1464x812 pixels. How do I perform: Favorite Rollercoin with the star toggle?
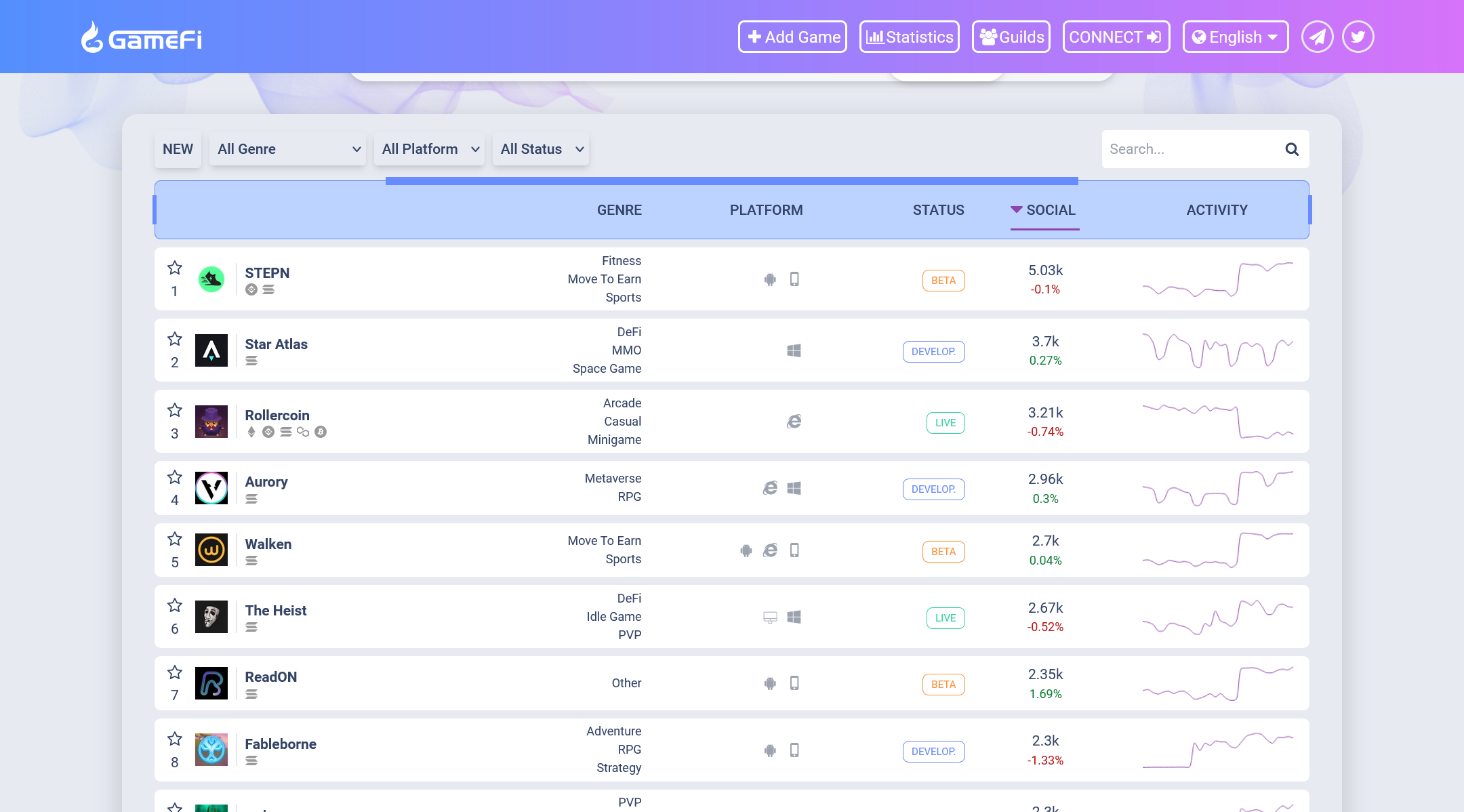click(175, 410)
